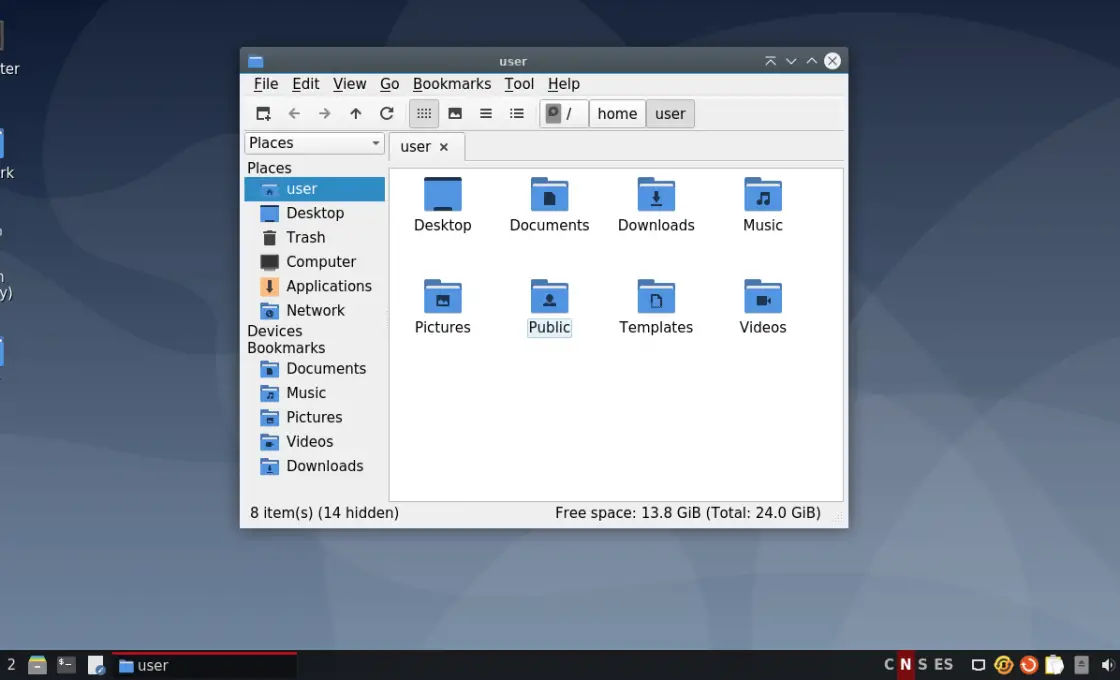The height and width of the screenshot is (680, 1120).
Task: Reload the folder with refresh icon
Action: pos(386,114)
